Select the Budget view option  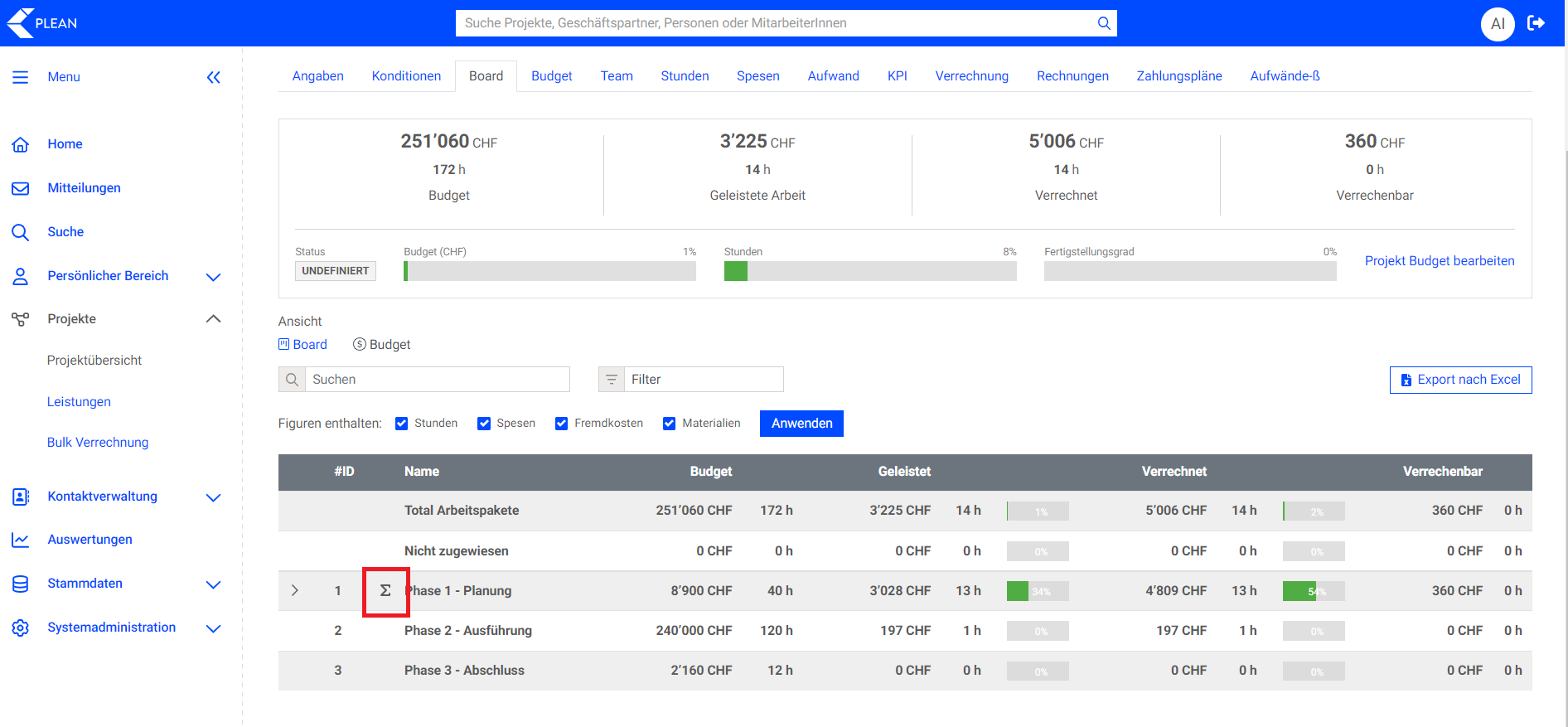[x=382, y=345]
